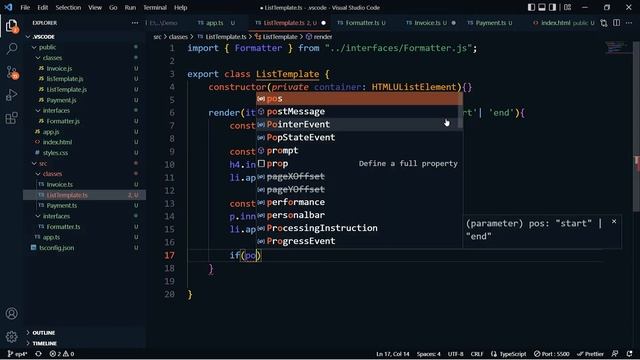This screenshot has height=360, width=640.
Task: Expand the OUTLINE section
Action: point(84,333)
